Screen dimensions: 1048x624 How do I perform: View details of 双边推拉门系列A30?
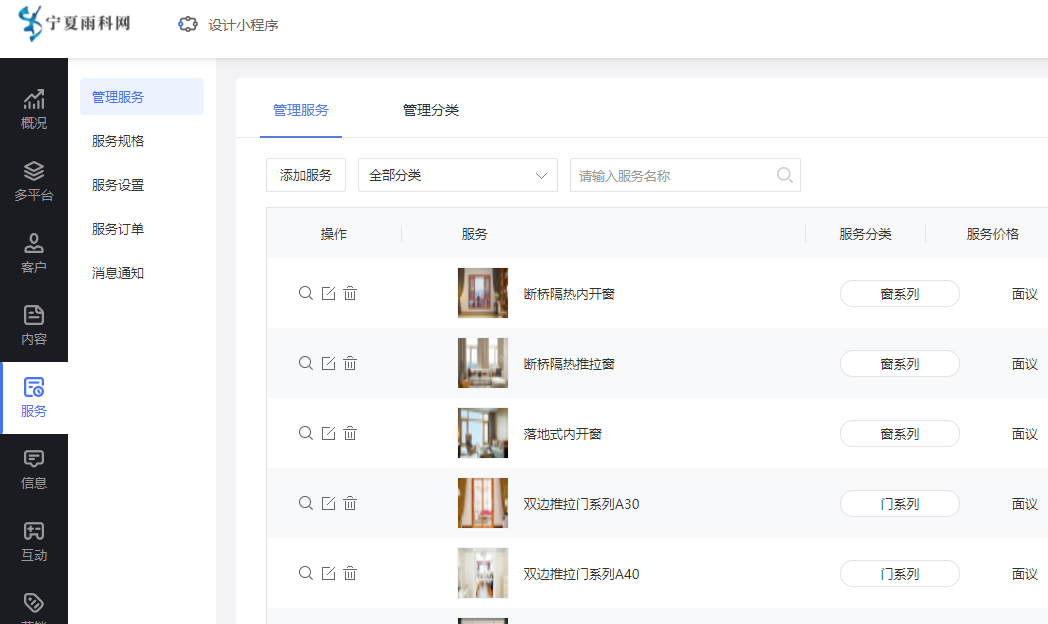[x=305, y=503]
